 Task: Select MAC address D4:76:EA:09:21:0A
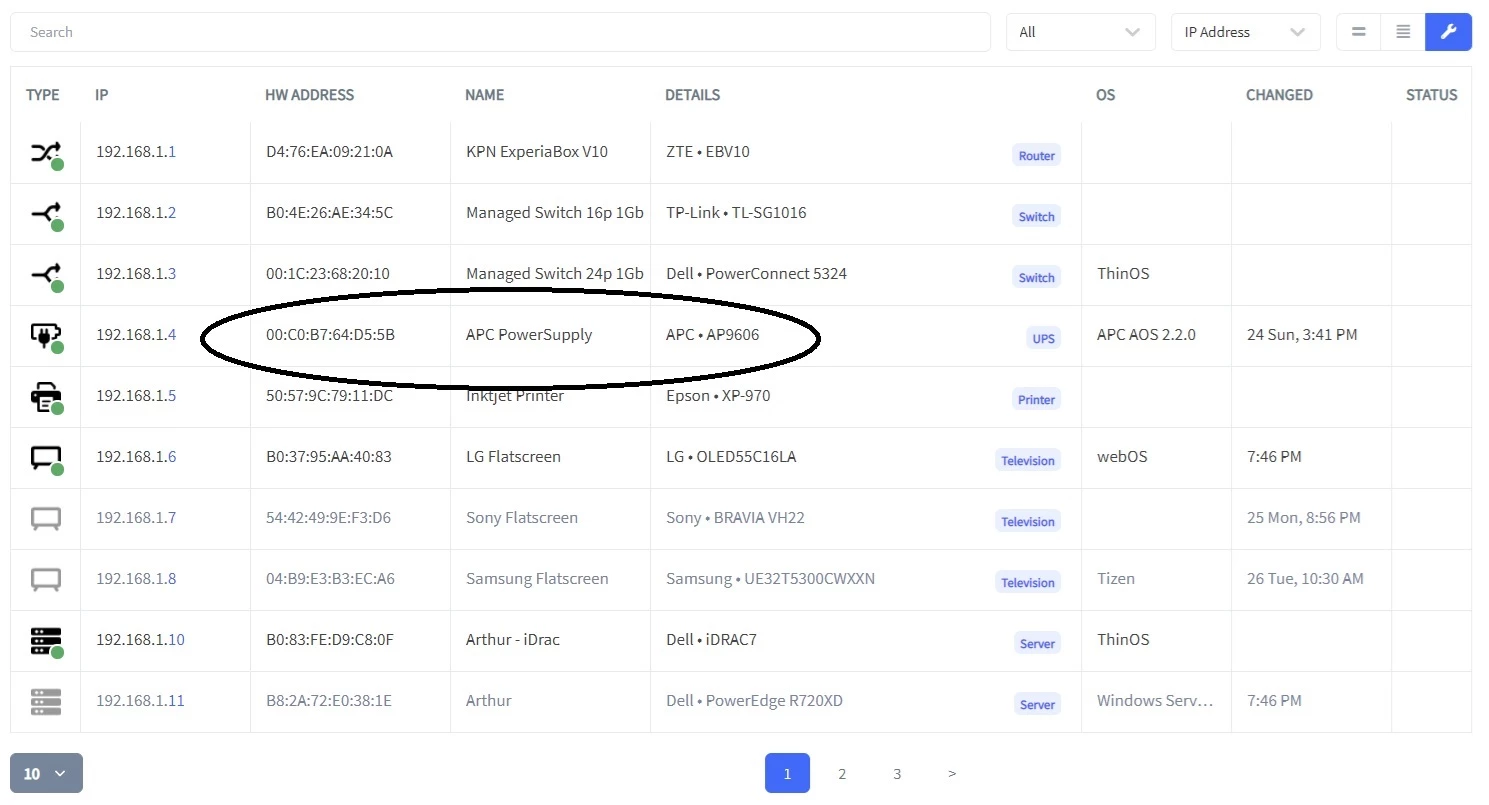[x=330, y=152]
